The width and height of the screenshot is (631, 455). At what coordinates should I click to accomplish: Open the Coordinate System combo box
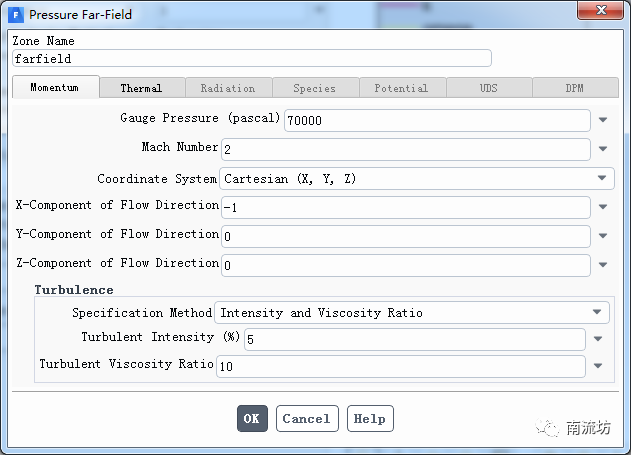point(416,179)
